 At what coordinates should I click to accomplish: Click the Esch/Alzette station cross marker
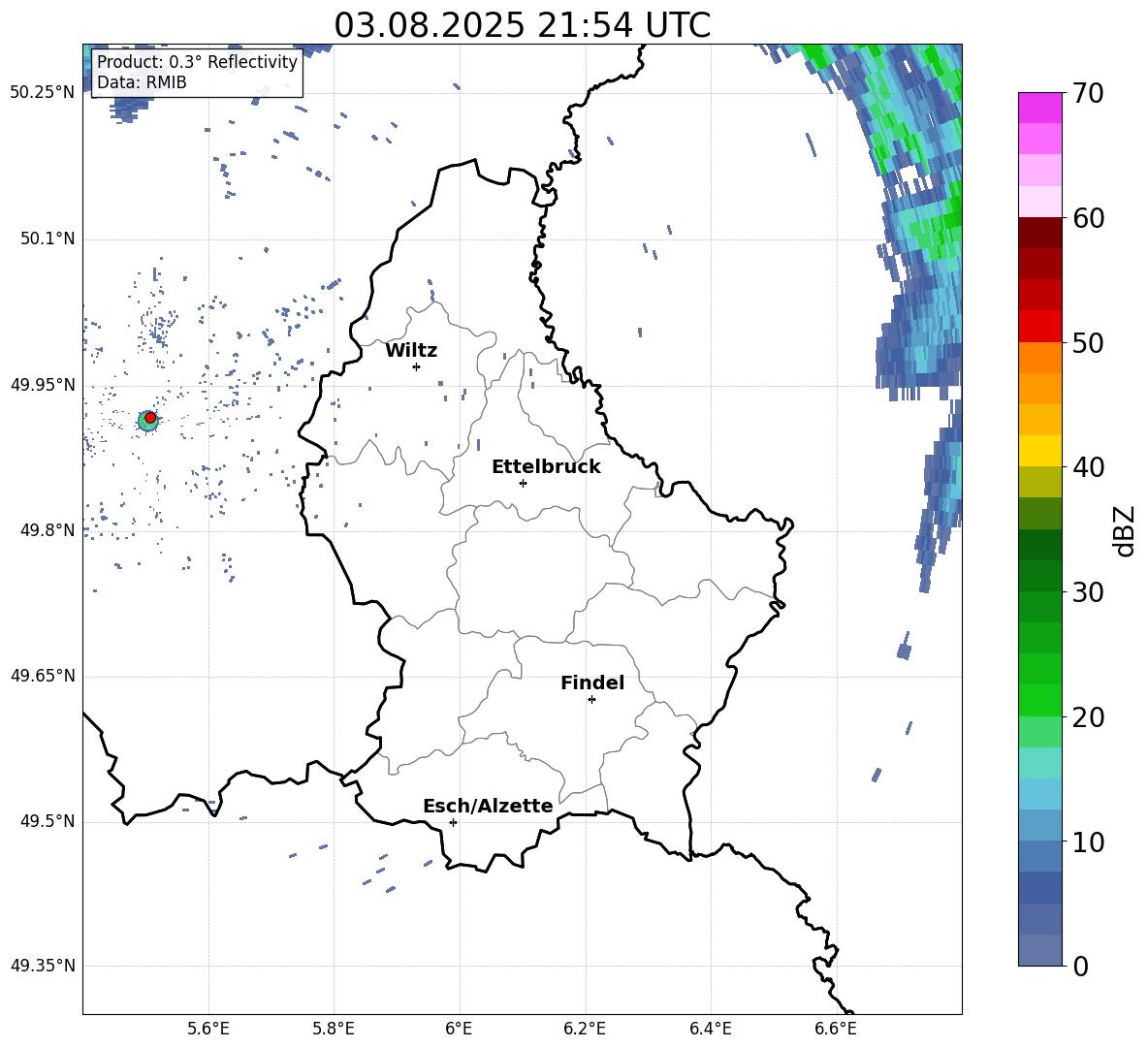pyautogui.click(x=453, y=822)
